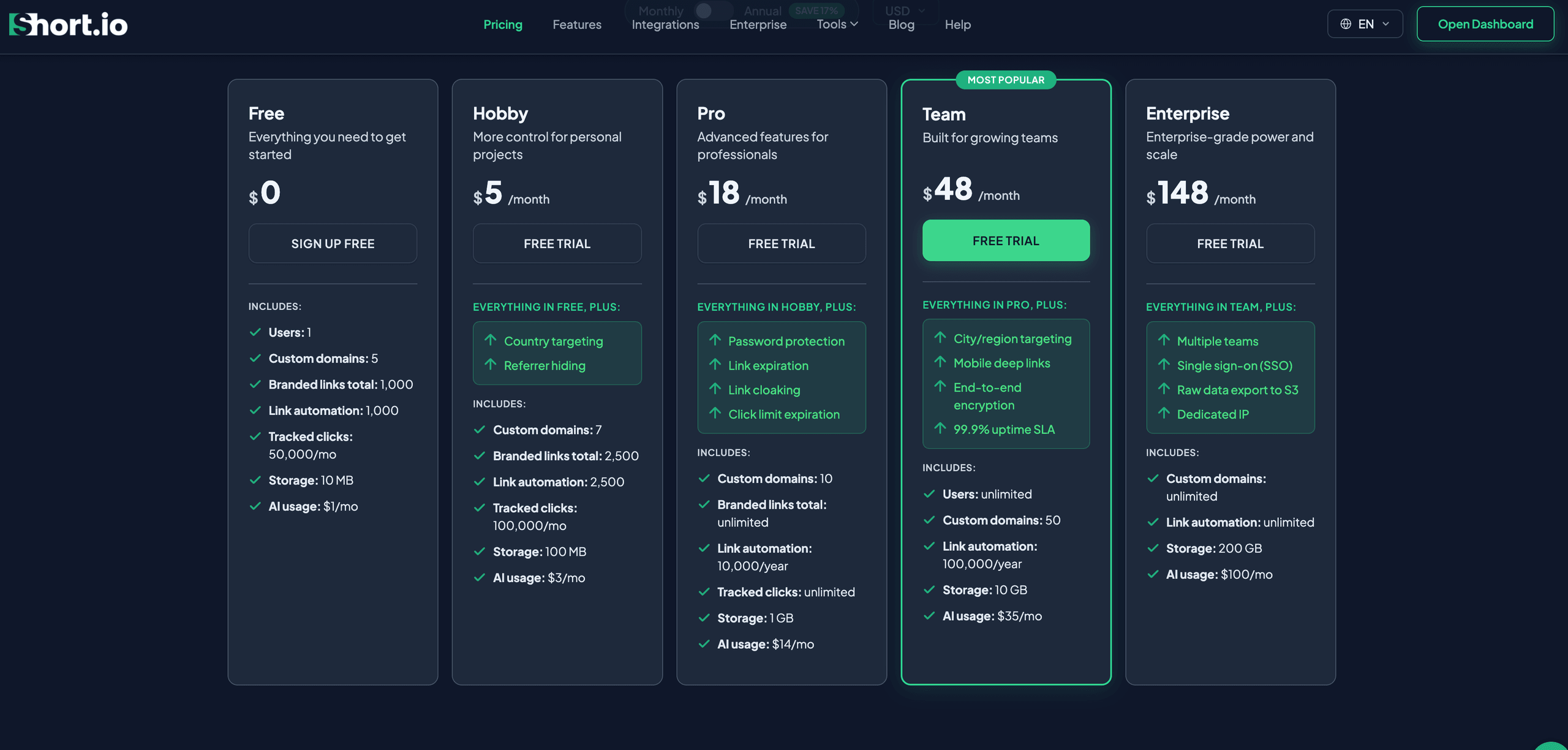
Task: Go to the Features page
Action: pyautogui.click(x=577, y=25)
